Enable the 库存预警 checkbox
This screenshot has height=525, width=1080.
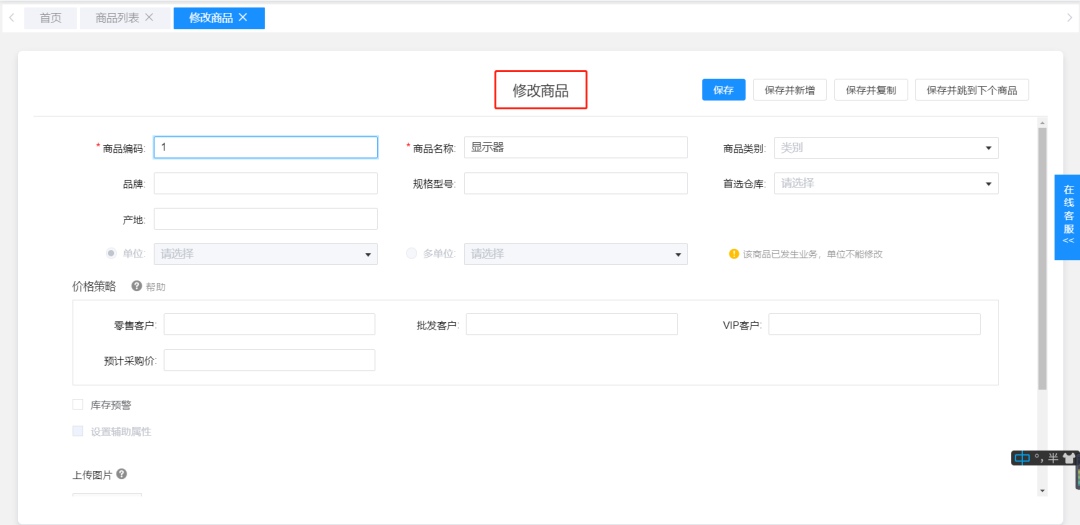pyautogui.click(x=78, y=404)
